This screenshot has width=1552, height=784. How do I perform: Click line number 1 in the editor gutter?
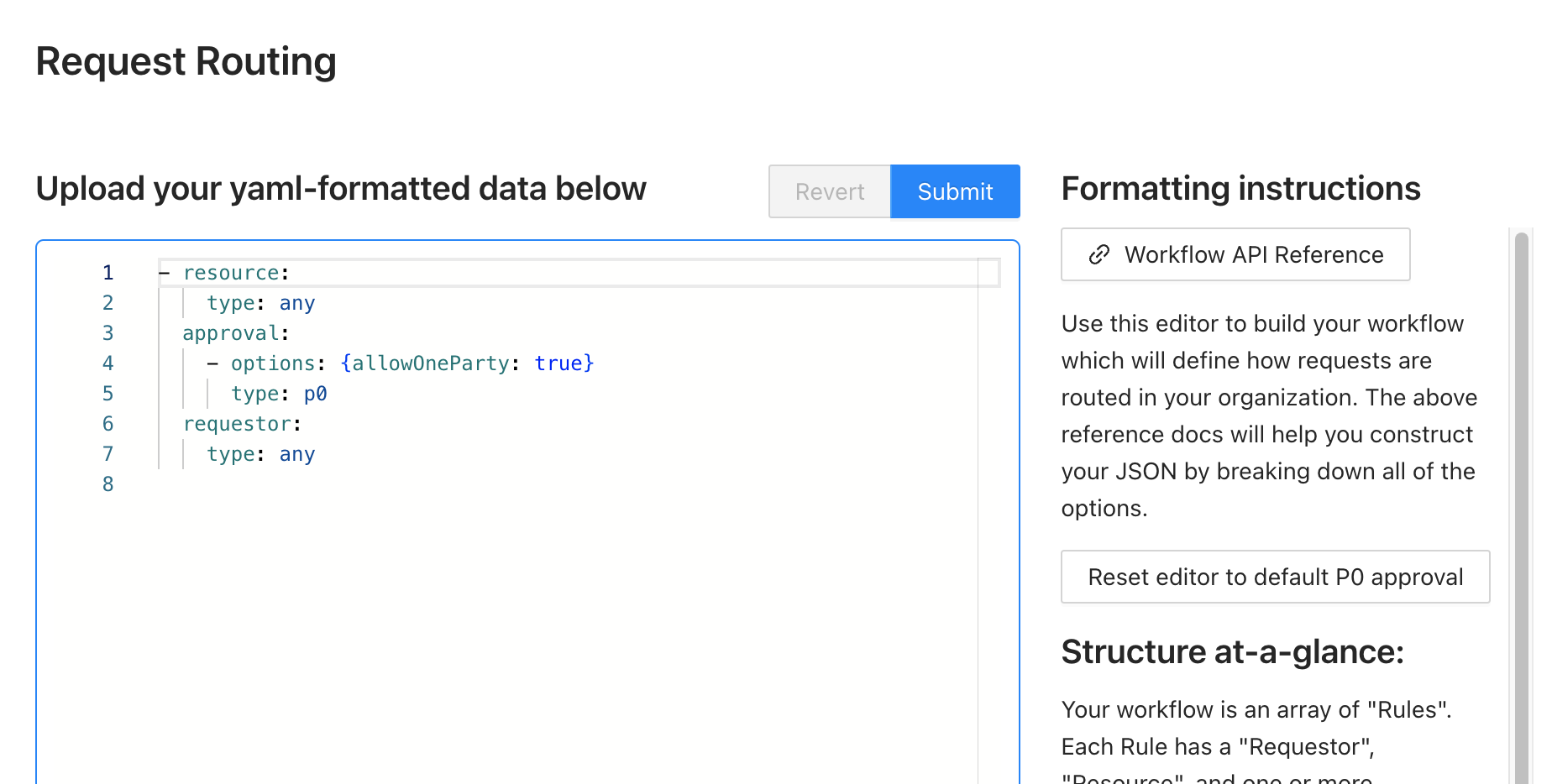[107, 273]
